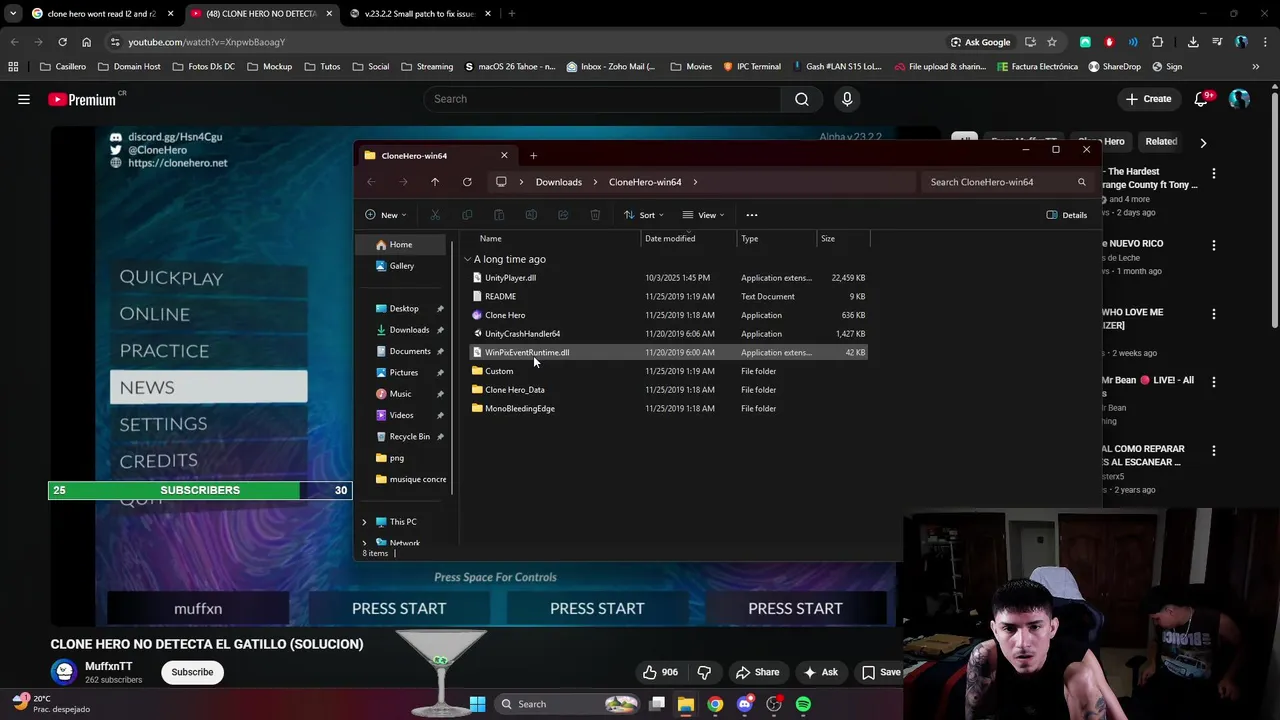Bookmark this page with the star icon
1280x720 pixels.
[x=1052, y=42]
